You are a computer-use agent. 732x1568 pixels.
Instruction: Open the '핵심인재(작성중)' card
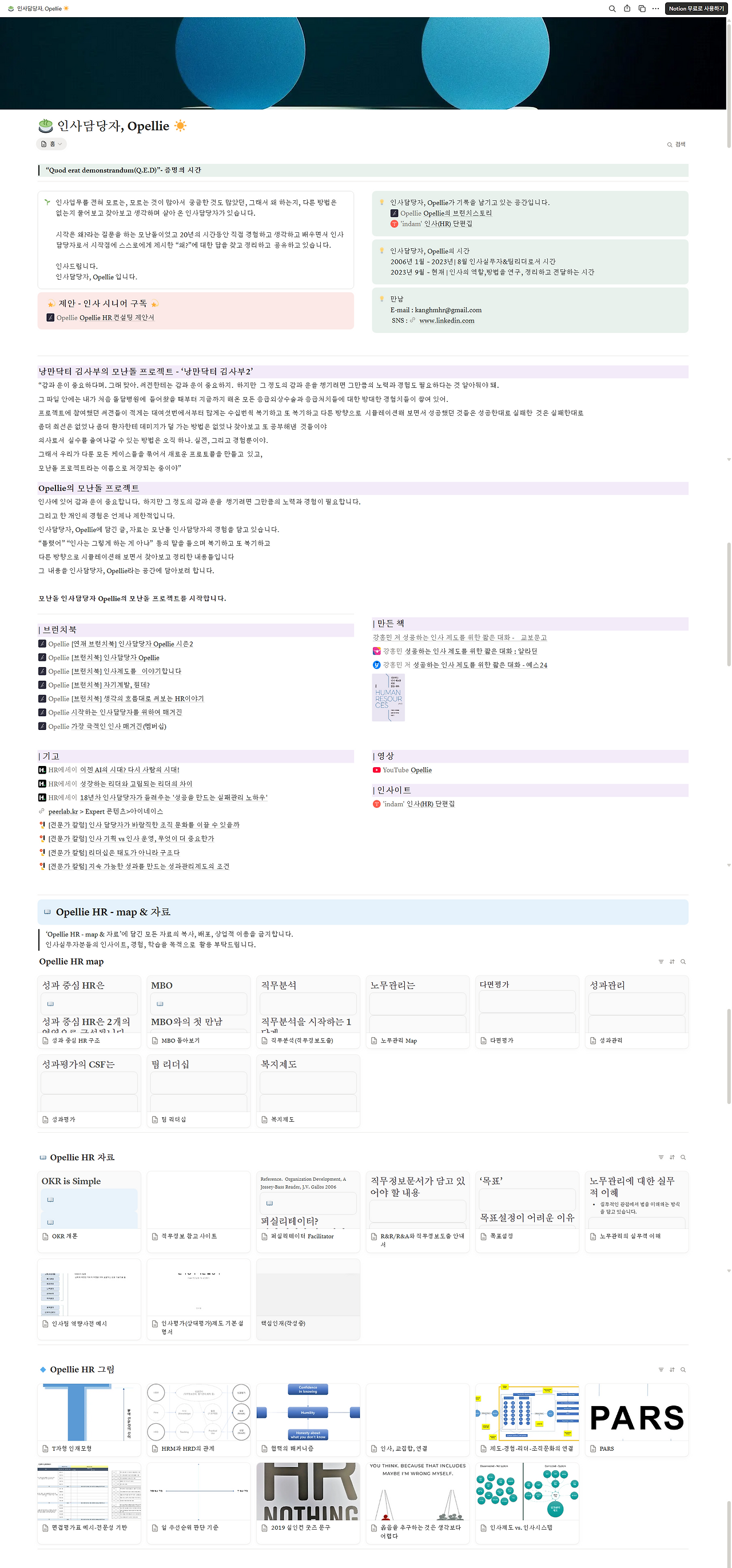[308, 1299]
